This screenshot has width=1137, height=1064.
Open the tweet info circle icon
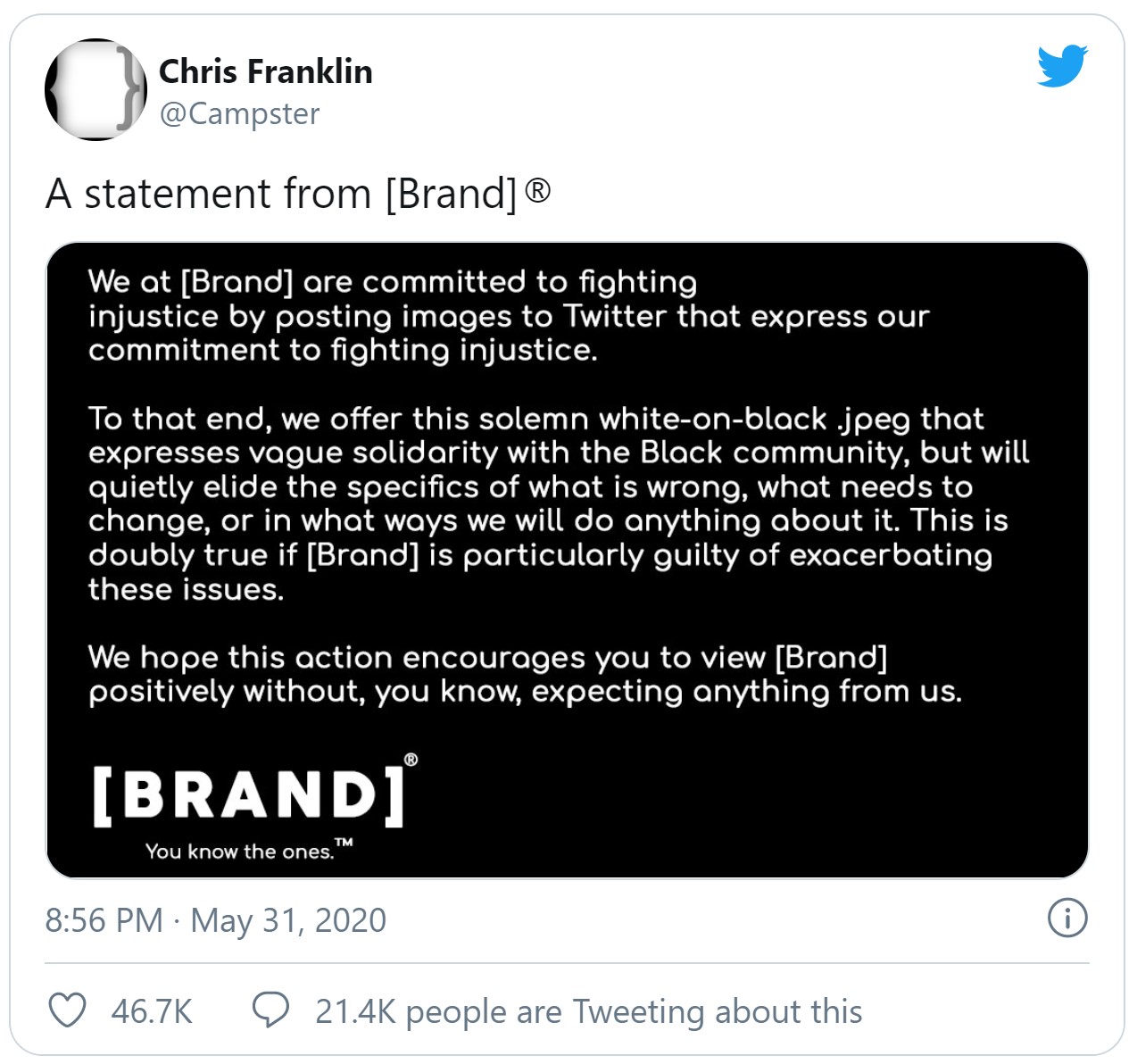pyautogui.click(x=1067, y=919)
